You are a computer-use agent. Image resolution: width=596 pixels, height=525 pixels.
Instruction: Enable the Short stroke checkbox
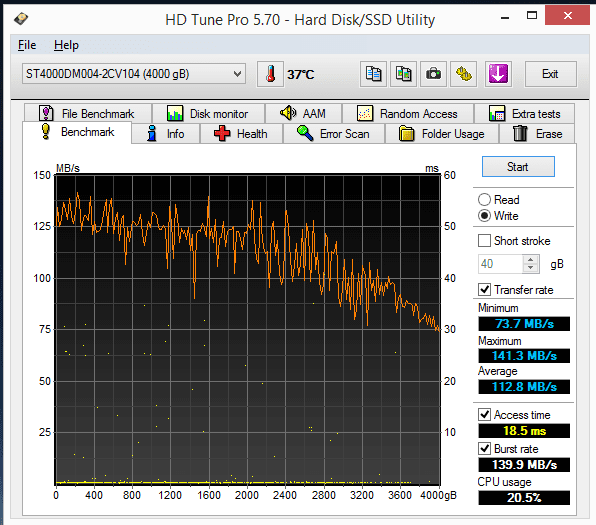click(484, 241)
